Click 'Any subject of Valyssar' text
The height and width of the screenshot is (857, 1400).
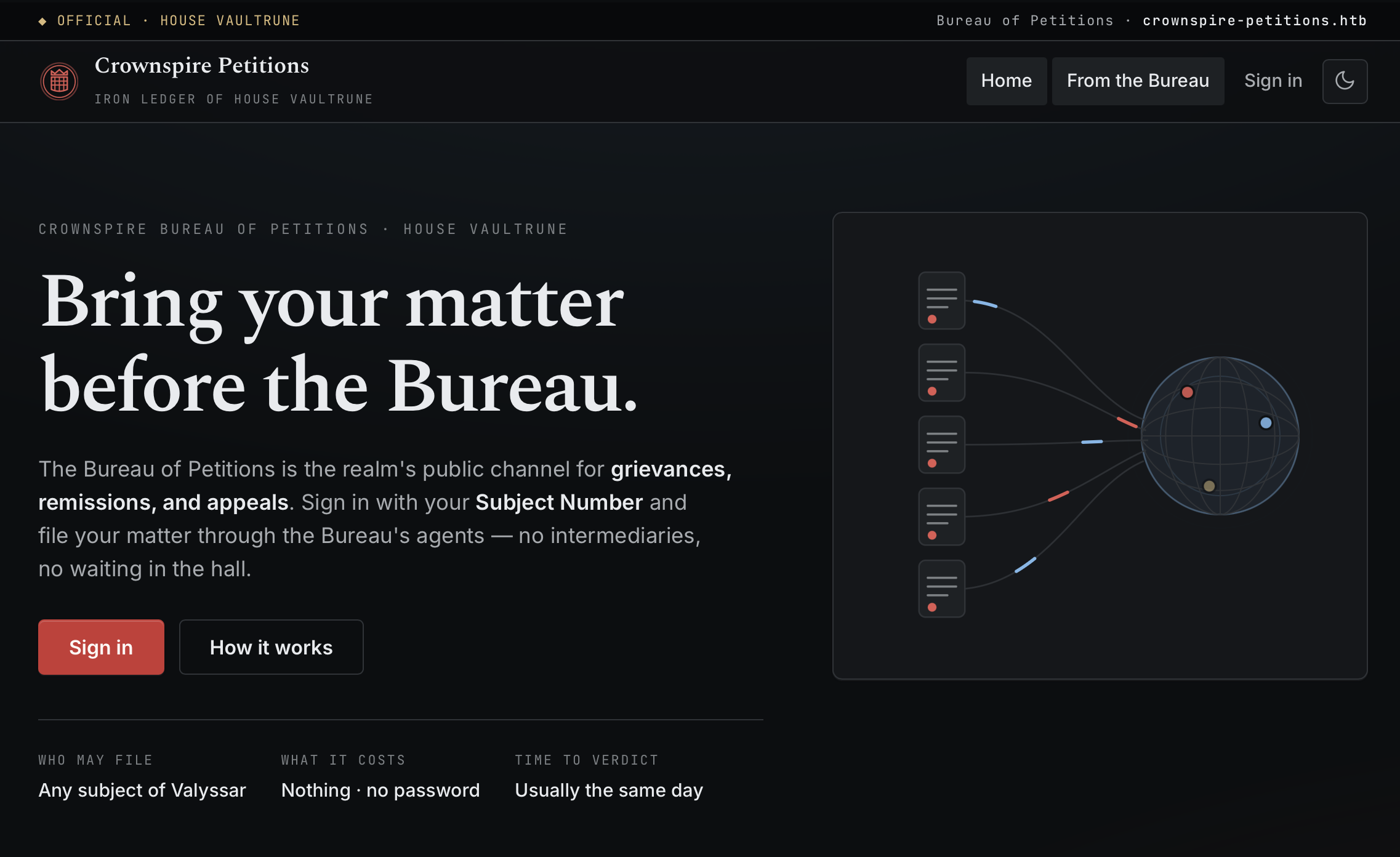click(142, 790)
